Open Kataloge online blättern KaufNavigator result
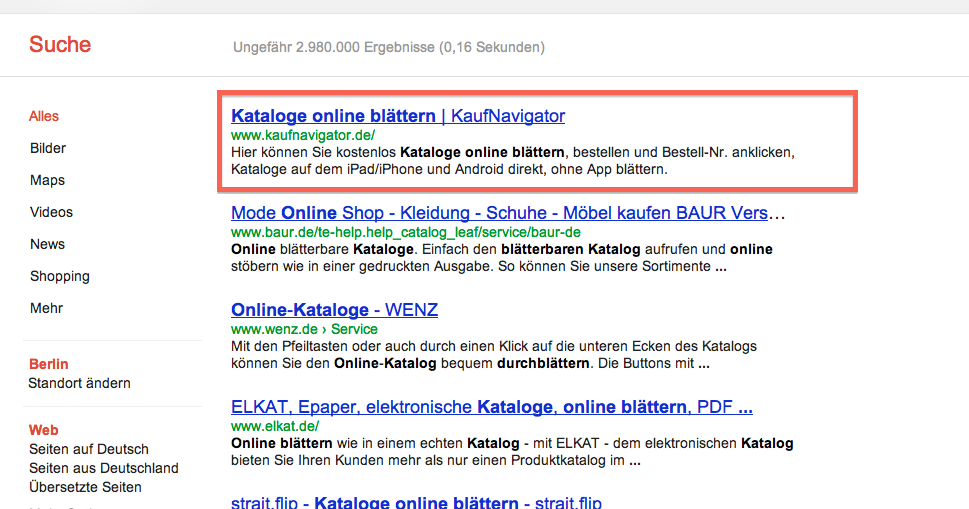Image resolution: width=969 pixels, height=509 pixels. (398, 116)
